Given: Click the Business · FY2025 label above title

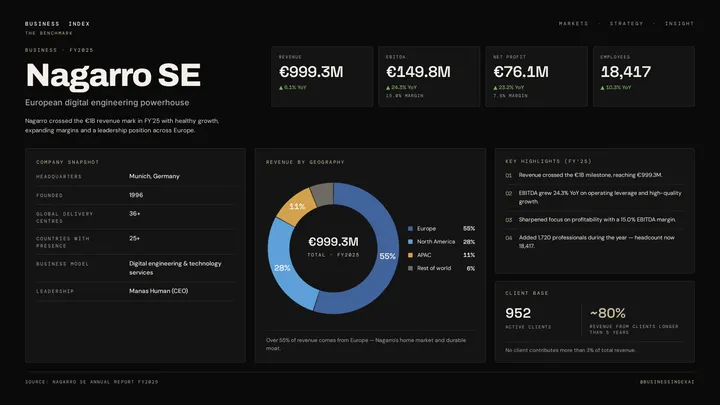Looking at the screenshot, I should (59, 50).
